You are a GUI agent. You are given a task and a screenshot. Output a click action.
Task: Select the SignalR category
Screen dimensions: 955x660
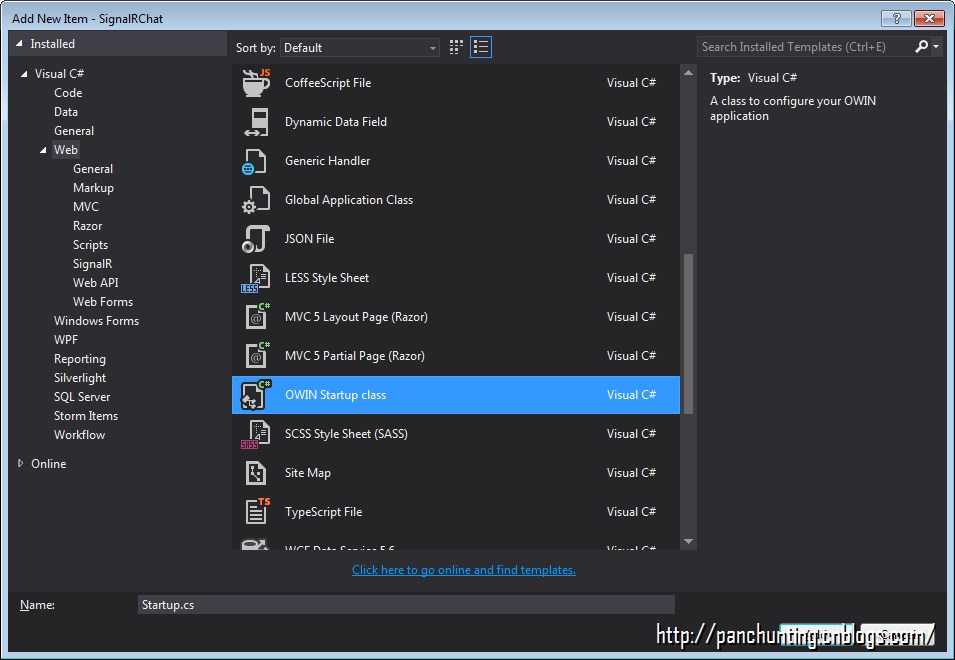coord(92,264)
